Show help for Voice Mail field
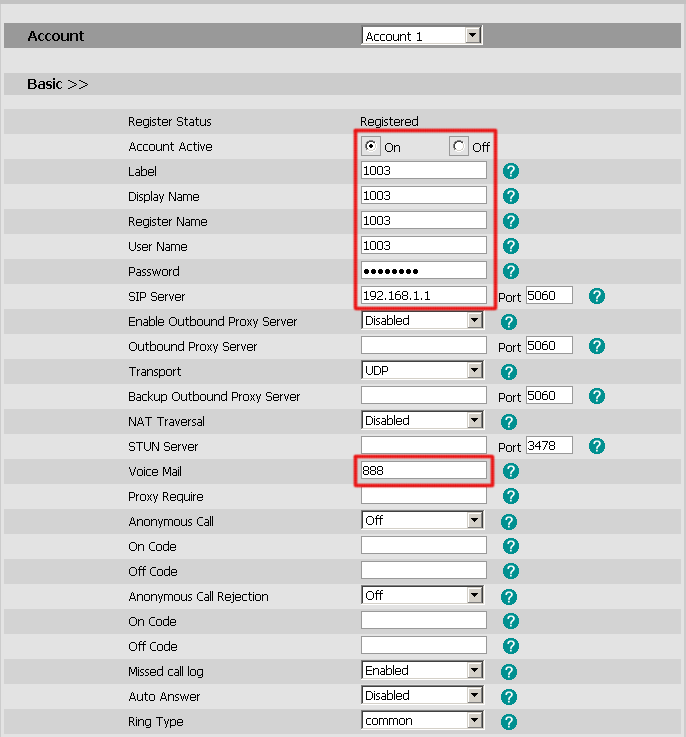 tap(511, 471)
